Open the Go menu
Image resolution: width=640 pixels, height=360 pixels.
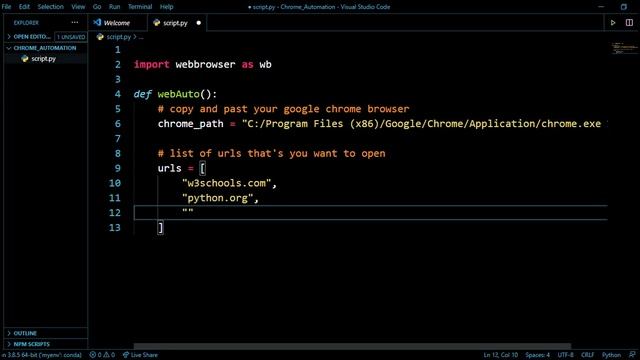[x=97, y=7]
